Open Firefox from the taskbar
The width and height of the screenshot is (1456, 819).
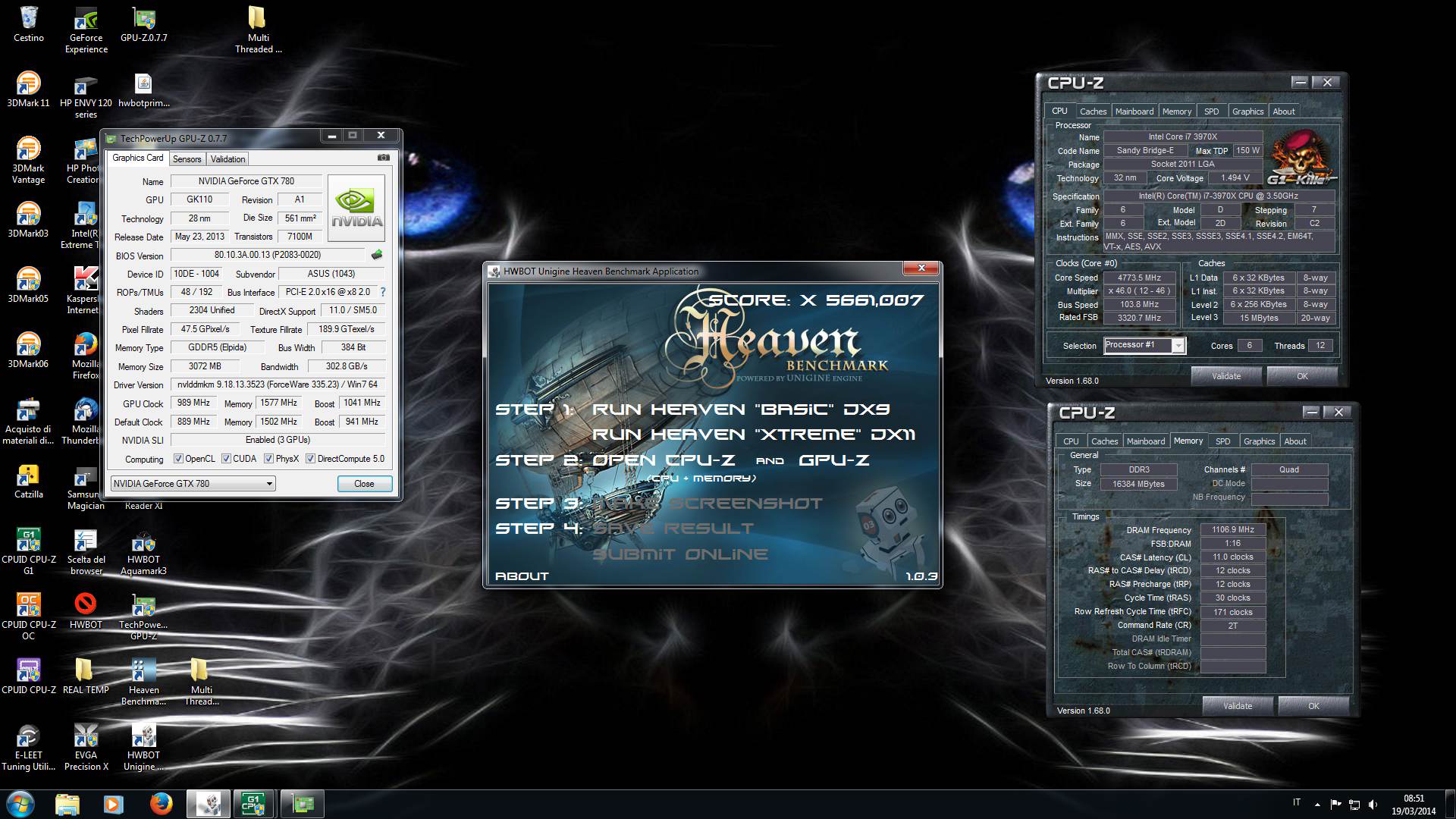pos(161,804)
